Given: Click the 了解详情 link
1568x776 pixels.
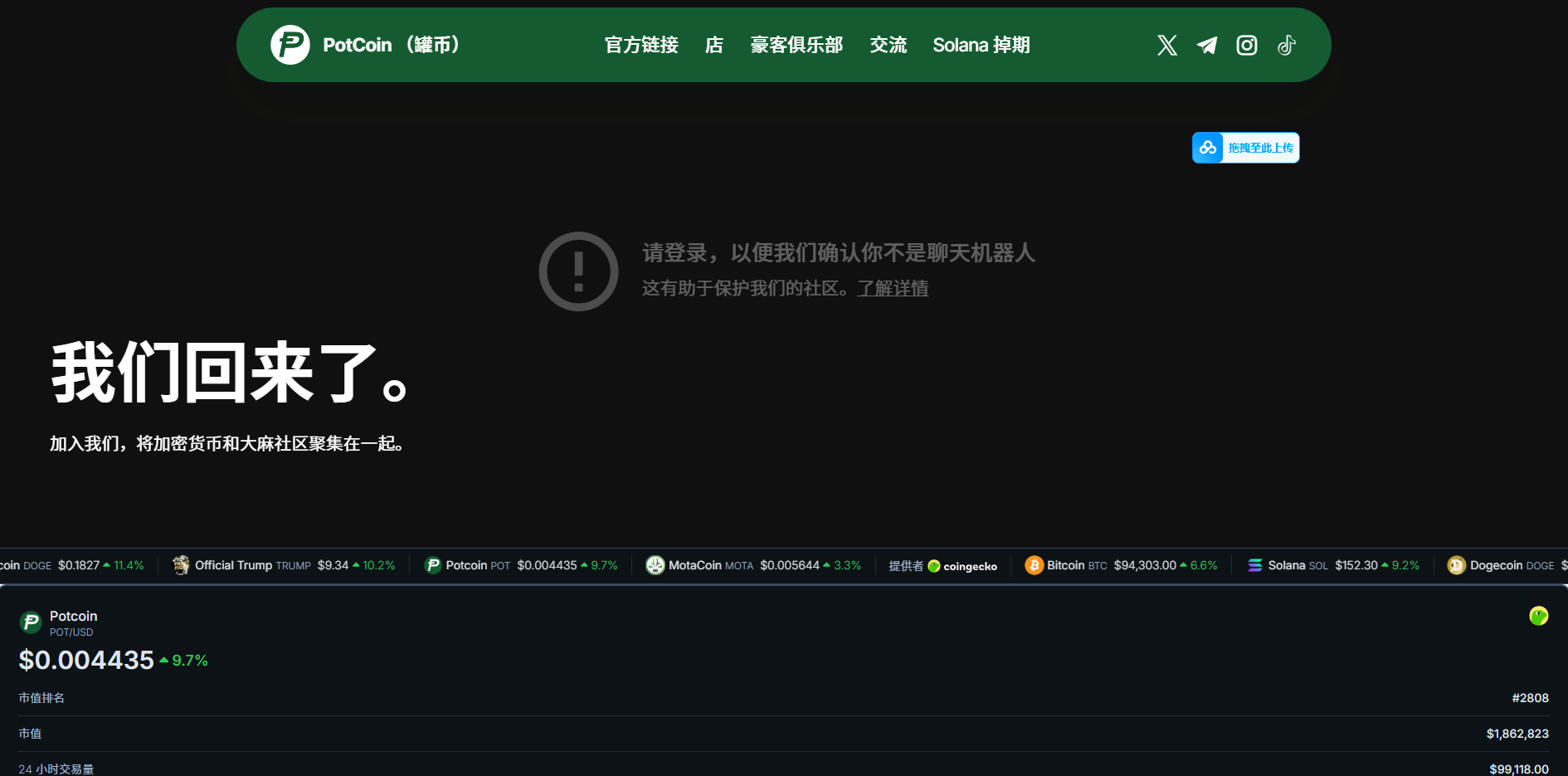Looking at the screenshot, I should coord(892,289).
